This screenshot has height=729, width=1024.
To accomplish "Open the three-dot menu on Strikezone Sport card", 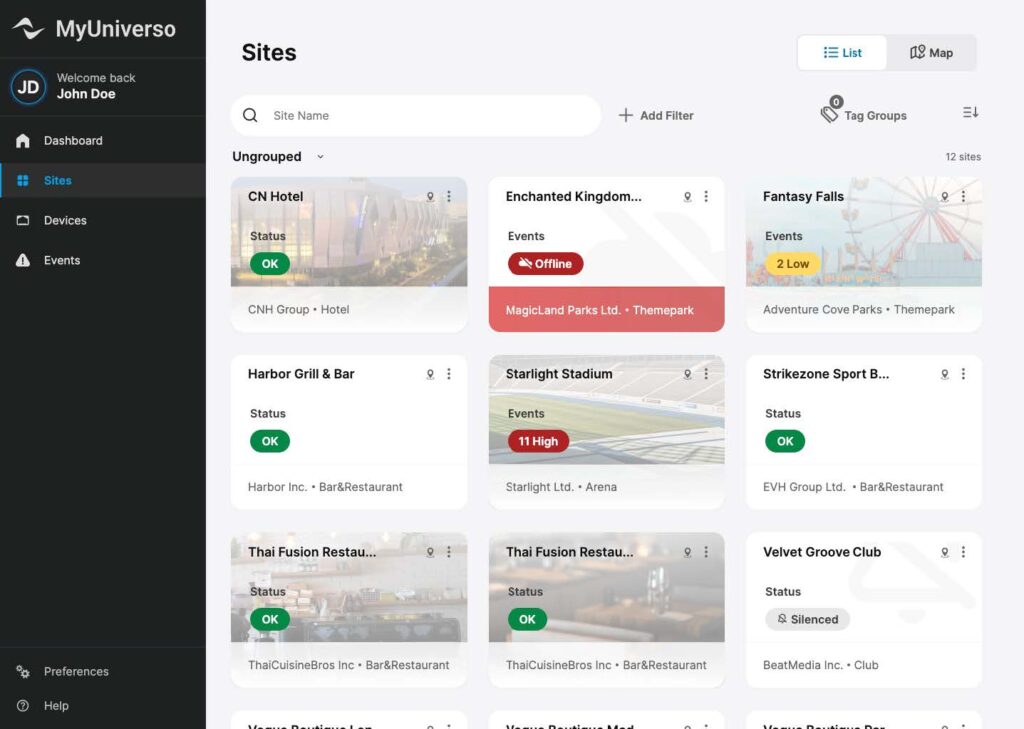I will (x=963, y=374).
